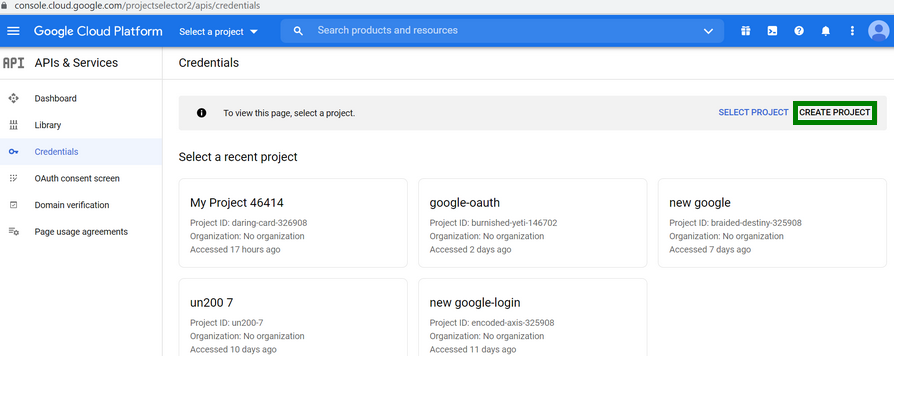The width and height of the screenshot is (897, 408).
Task: Open the new google-login project card
Action: coord(533,318)
